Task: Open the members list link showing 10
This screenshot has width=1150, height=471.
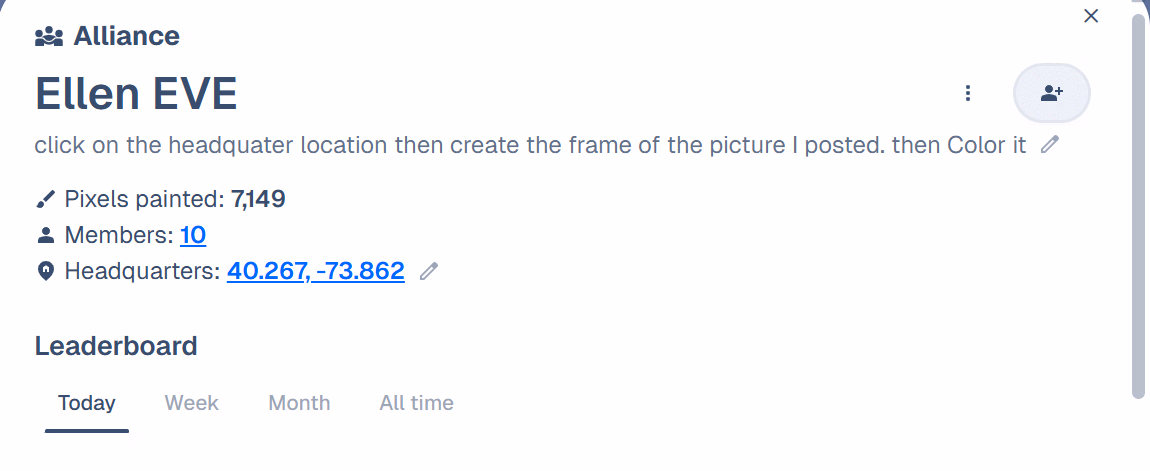Action: [193, 235]
